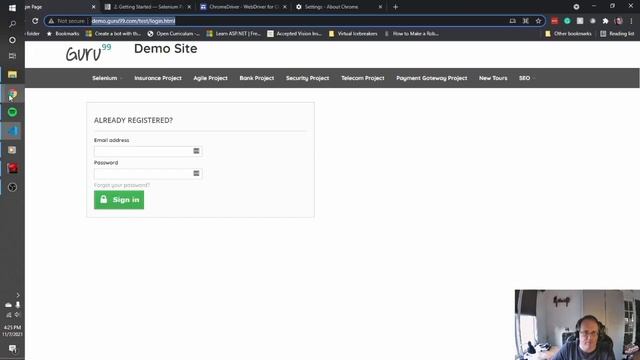Focus the Email address input field
This screenshot has width=640, height=360.
click(148, 151)
